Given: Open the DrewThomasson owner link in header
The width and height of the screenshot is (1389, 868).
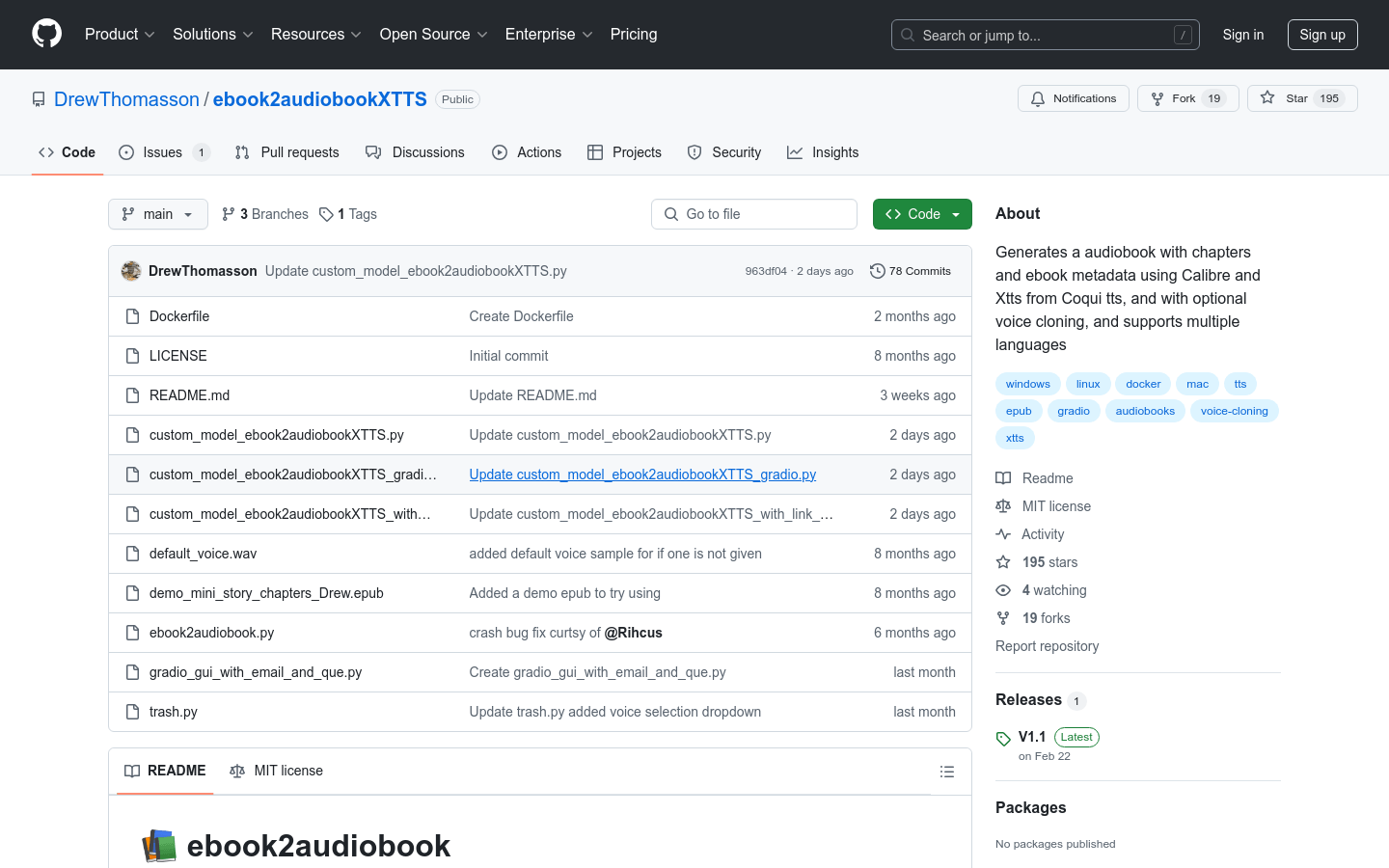Looking at the screenshot, I should (126, 99).
